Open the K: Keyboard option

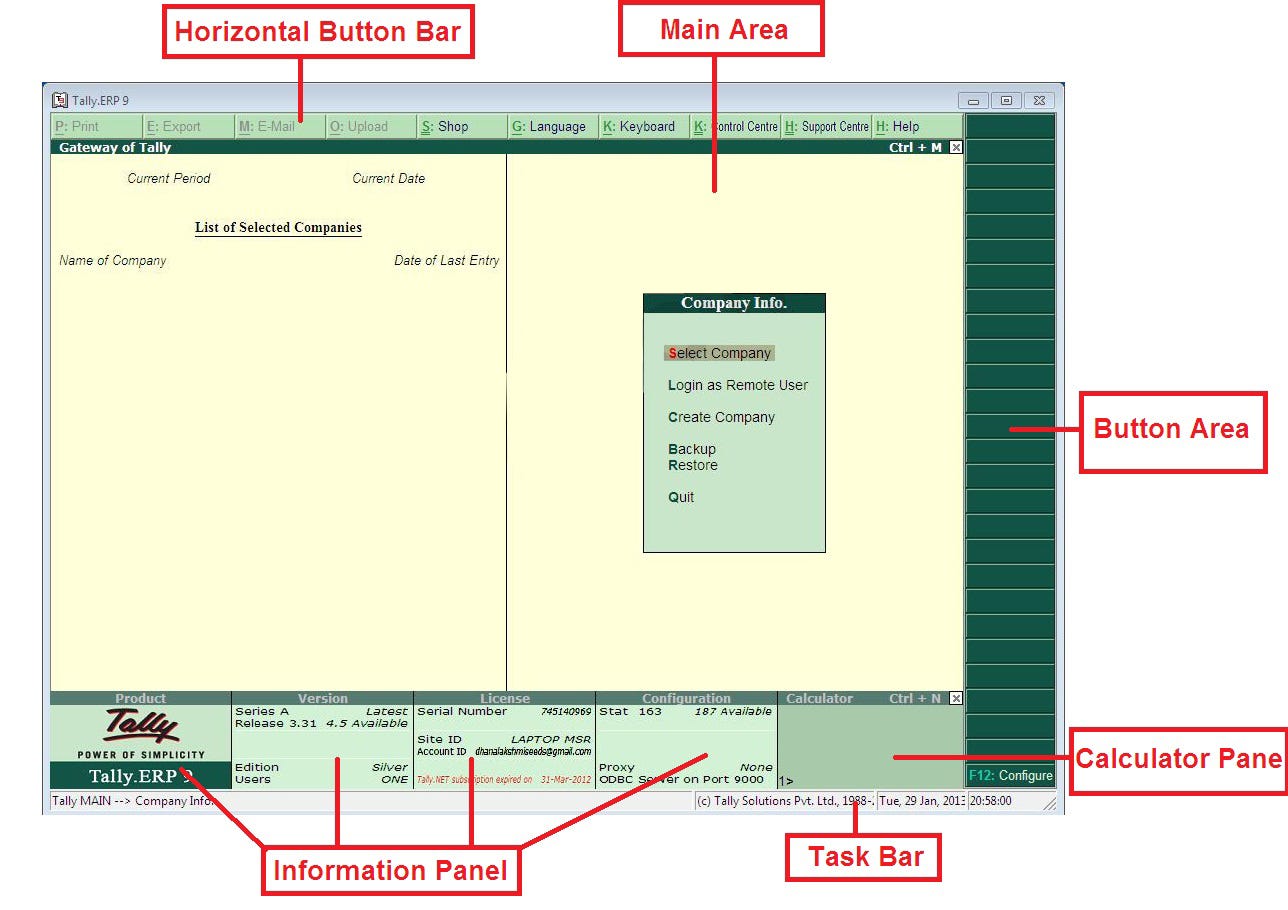644,127
